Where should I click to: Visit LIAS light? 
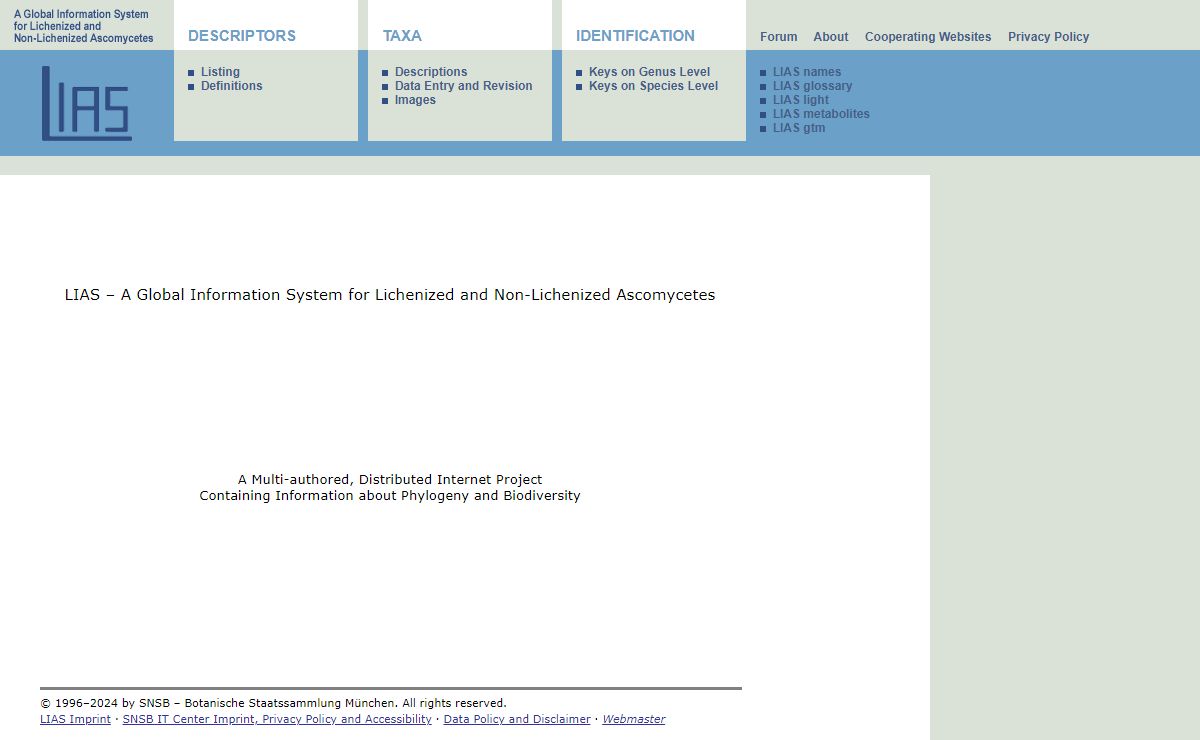[801, 100]
